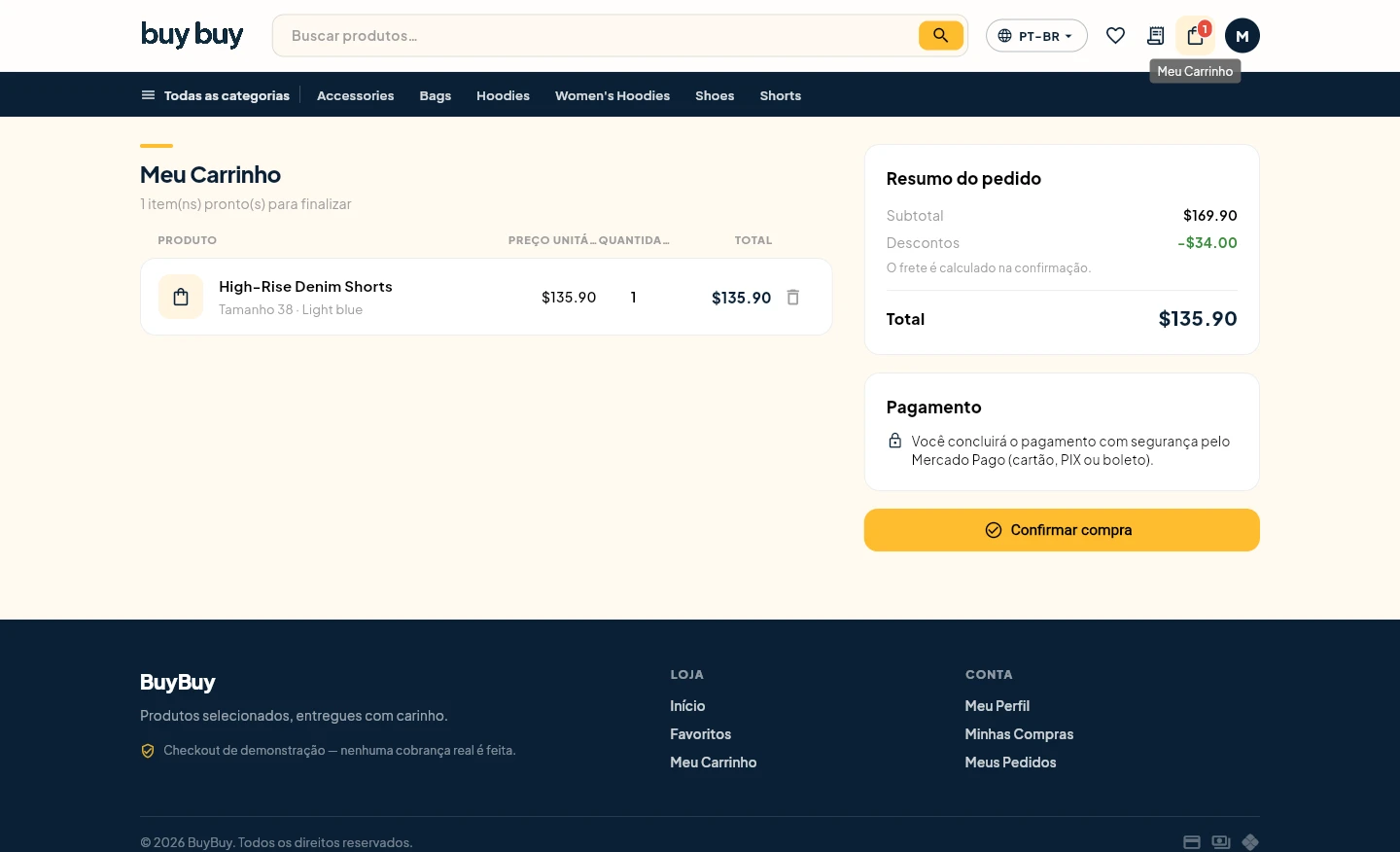Screen dimensions: 1400x852
Task: Click the credit card icon in footer
Action: (x=1191, y=842)
